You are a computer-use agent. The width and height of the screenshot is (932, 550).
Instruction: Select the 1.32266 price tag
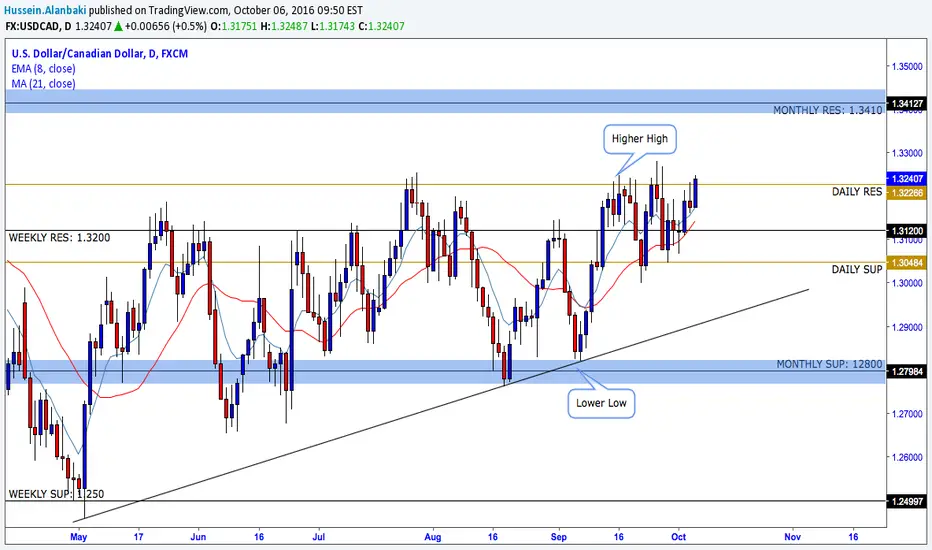[906, 193]
